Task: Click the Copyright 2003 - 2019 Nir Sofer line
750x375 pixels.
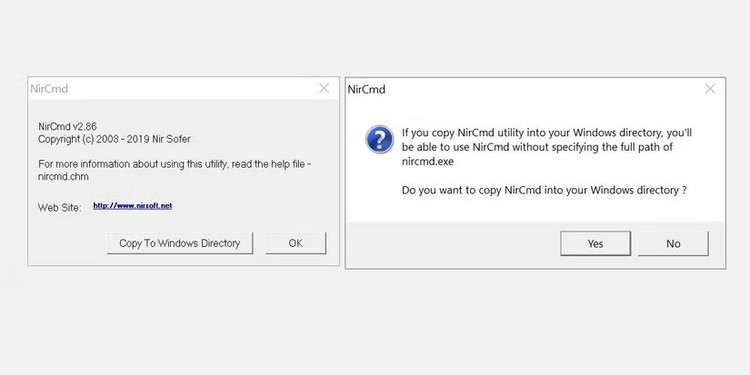Action: (x=114, y=139)
